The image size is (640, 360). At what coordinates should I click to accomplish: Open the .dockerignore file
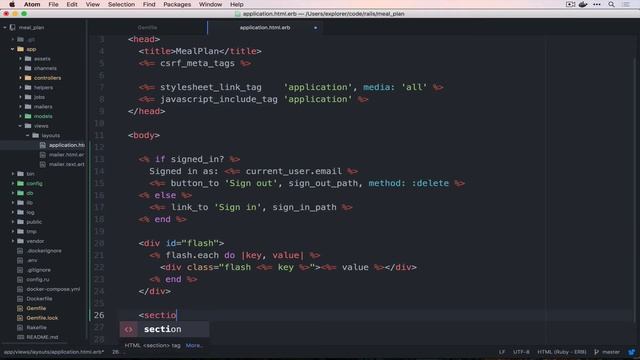click(x=44, y=251)
